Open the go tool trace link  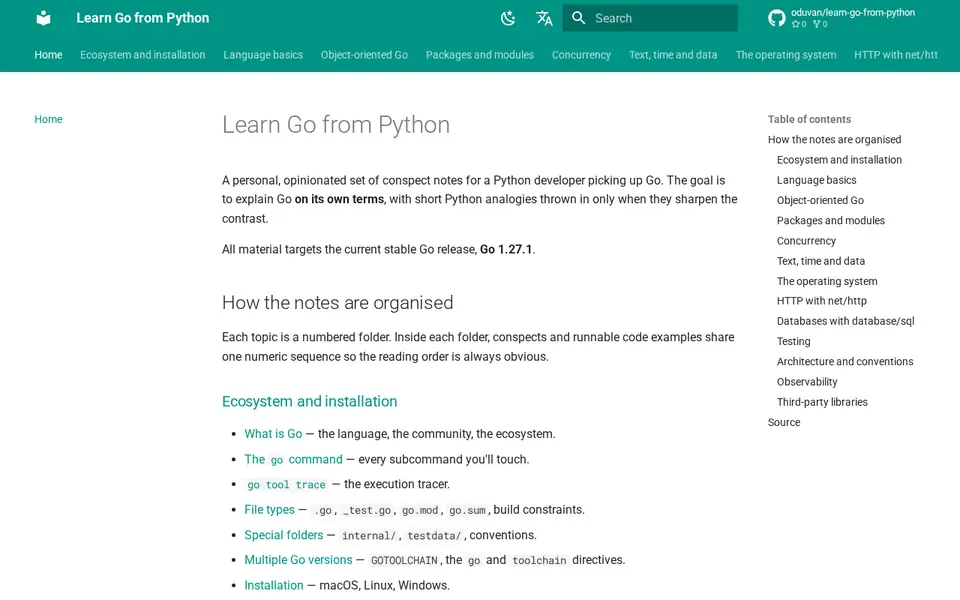[x=286, y=484]
